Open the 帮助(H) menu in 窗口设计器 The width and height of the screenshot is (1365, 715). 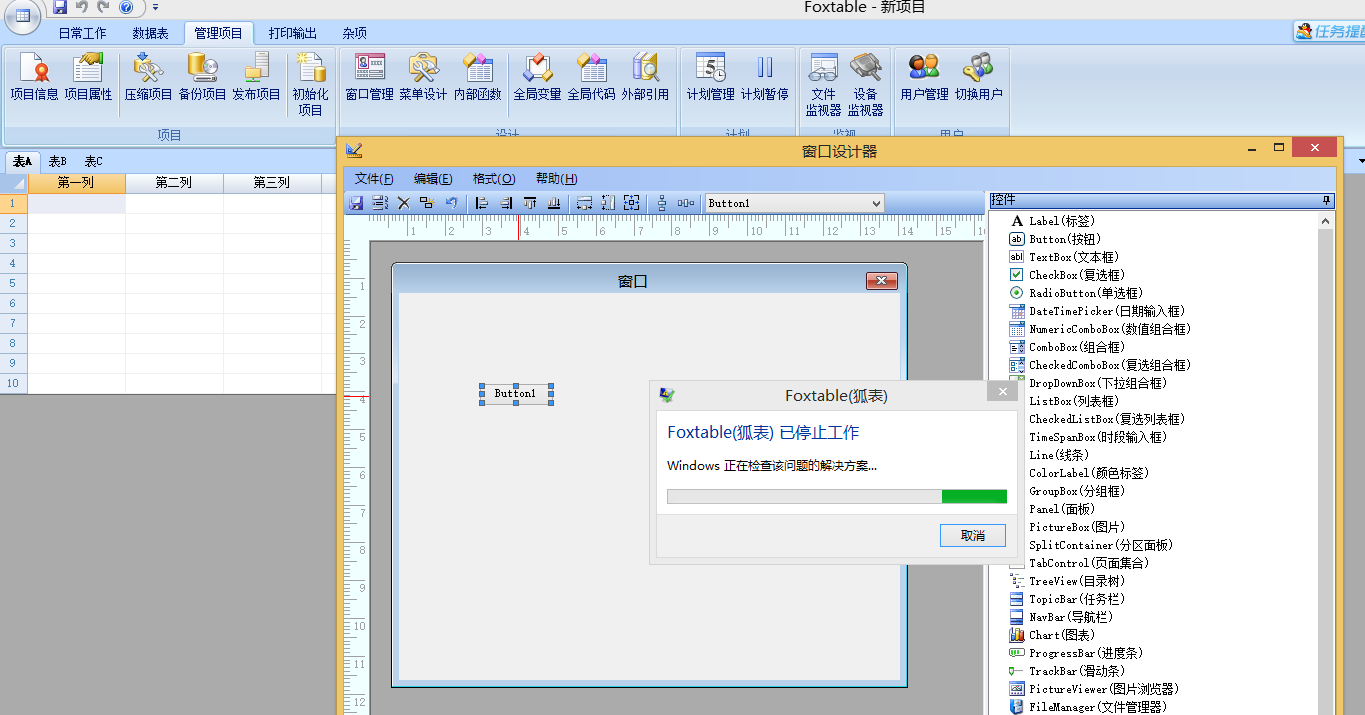click(x=557, y=179)
